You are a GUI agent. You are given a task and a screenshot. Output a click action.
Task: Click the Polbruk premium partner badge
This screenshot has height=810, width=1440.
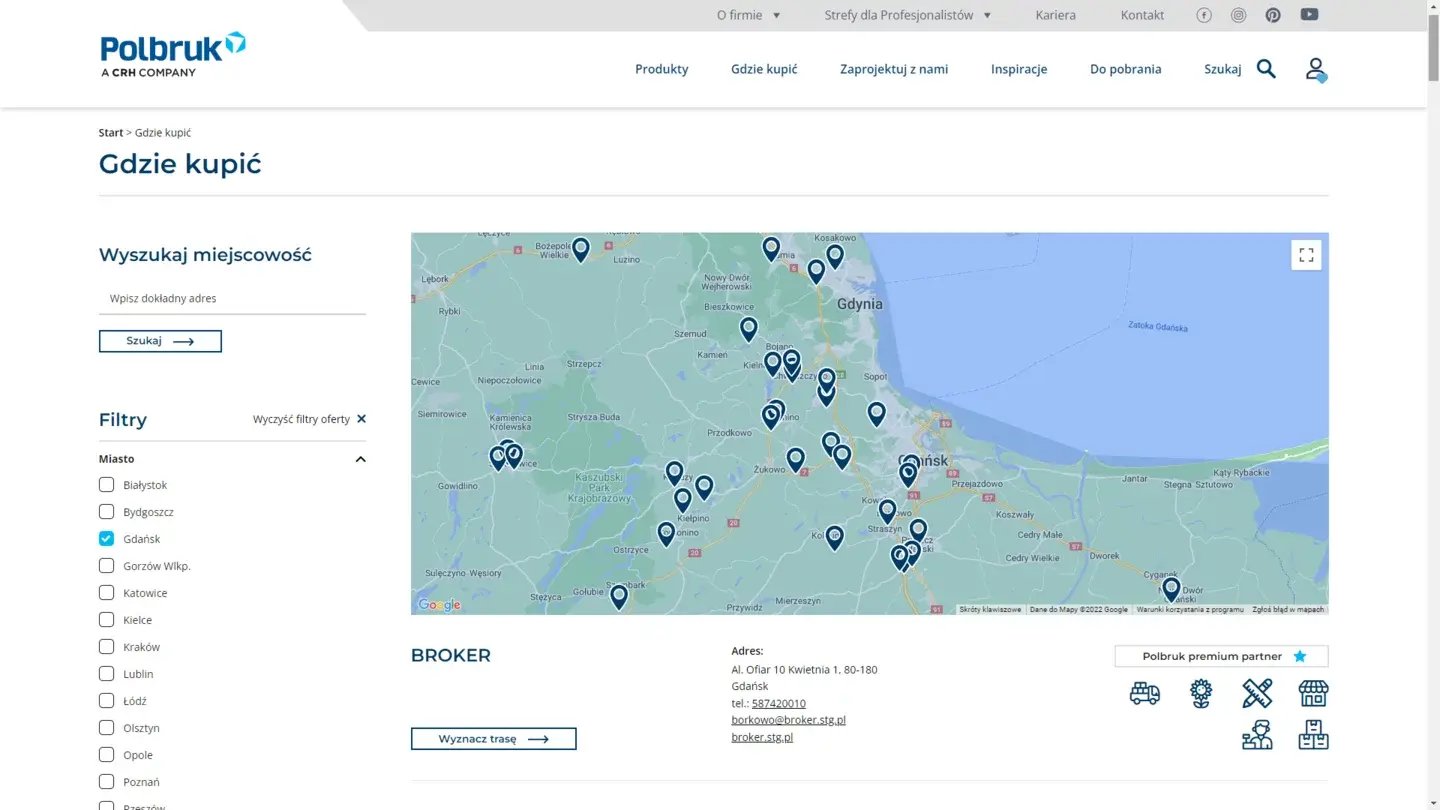tap(1222, 656)
